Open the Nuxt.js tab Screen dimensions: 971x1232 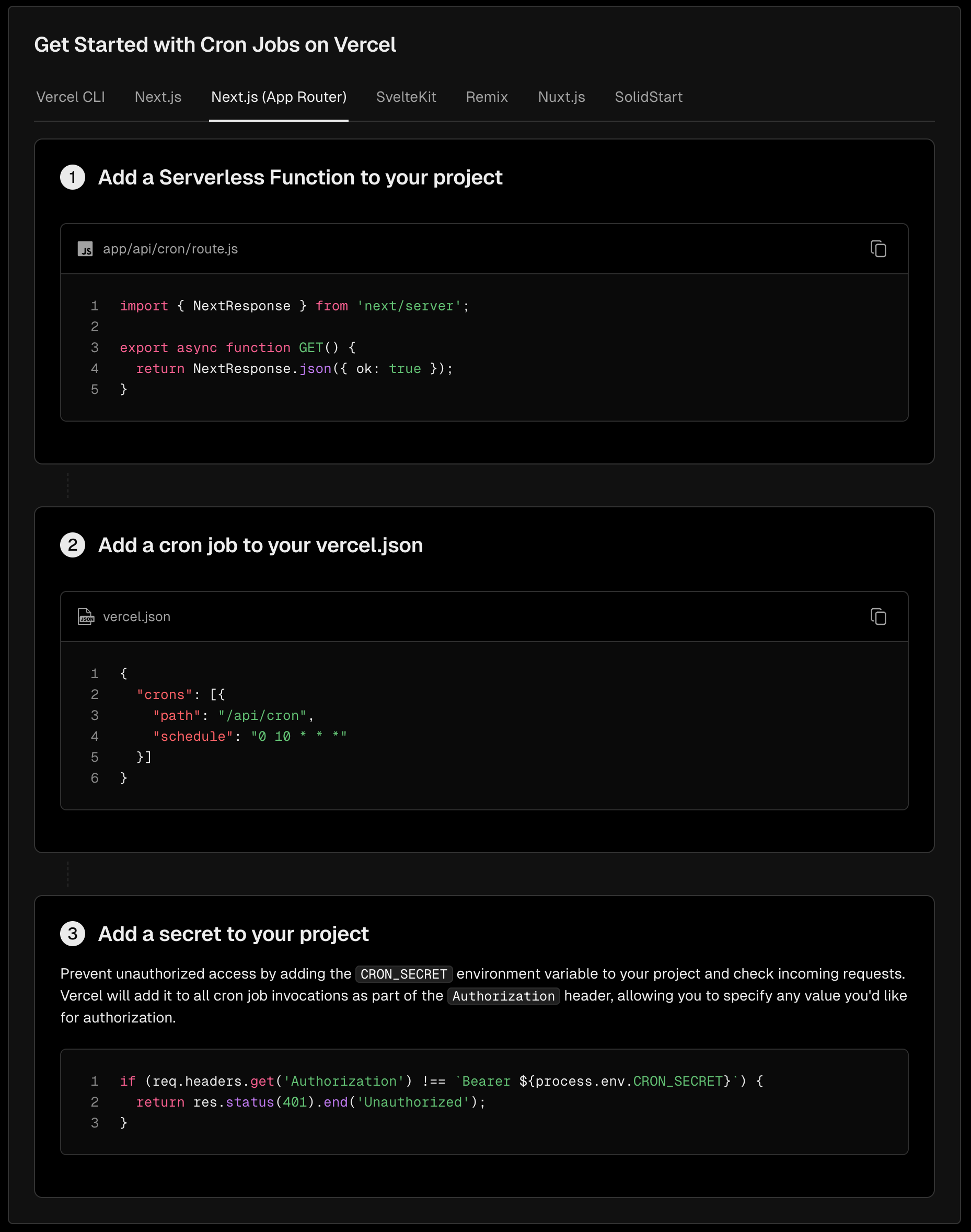pos(561,97)
